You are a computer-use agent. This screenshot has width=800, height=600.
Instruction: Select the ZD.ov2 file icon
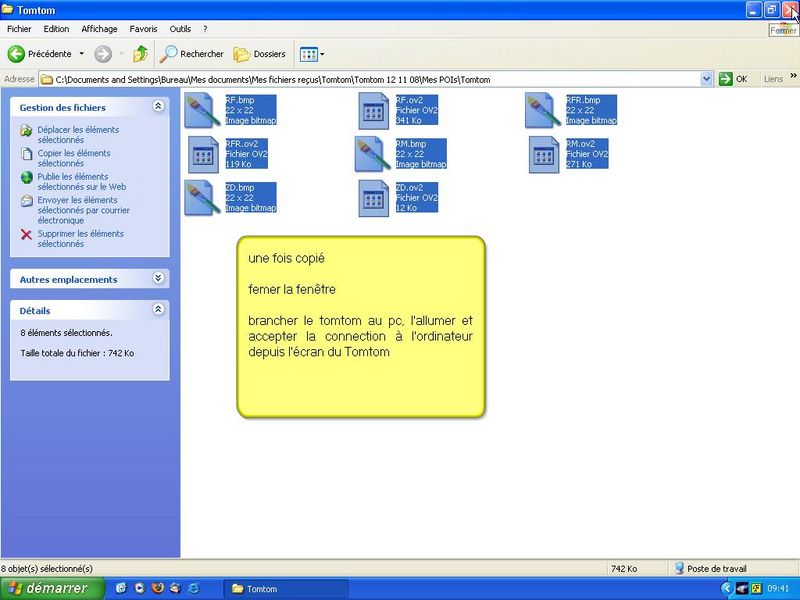pyautogui.click(x=373, y=198)
